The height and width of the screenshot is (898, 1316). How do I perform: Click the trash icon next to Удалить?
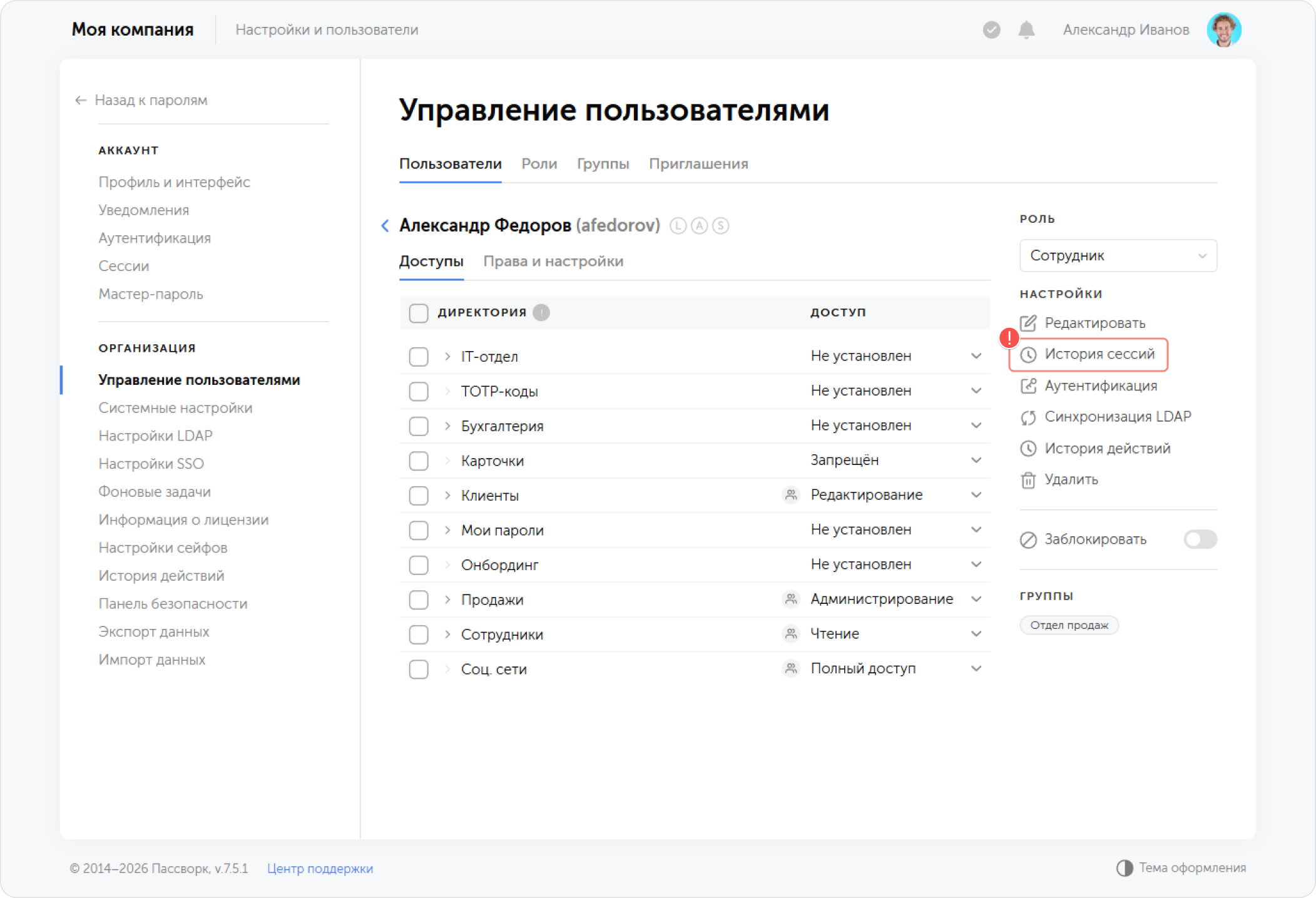point(1028,480)
